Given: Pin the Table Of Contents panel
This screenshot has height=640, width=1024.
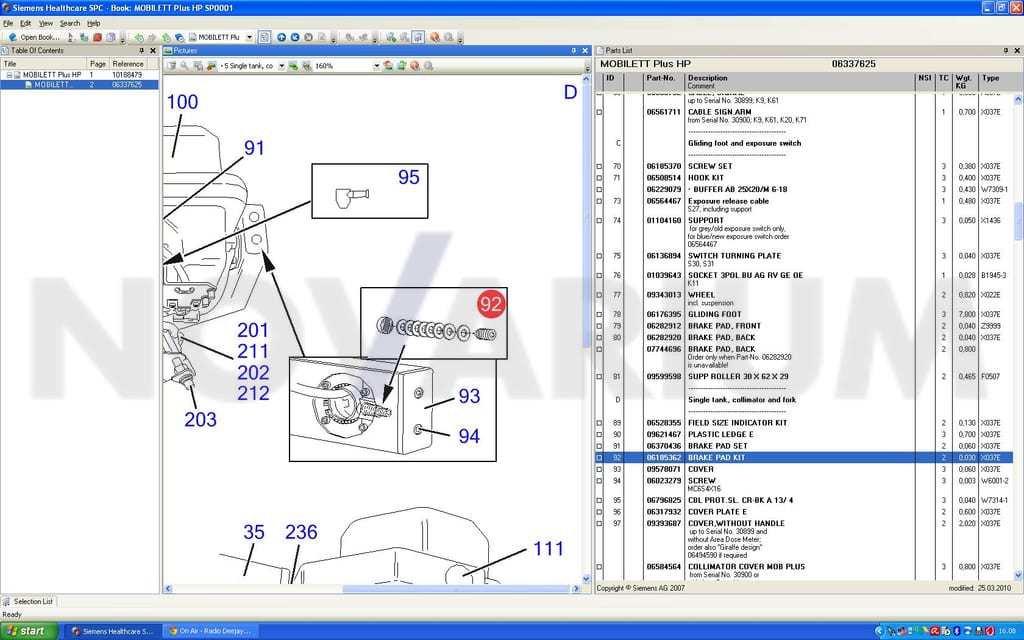Looking at the screenshot, I should 141,50.
